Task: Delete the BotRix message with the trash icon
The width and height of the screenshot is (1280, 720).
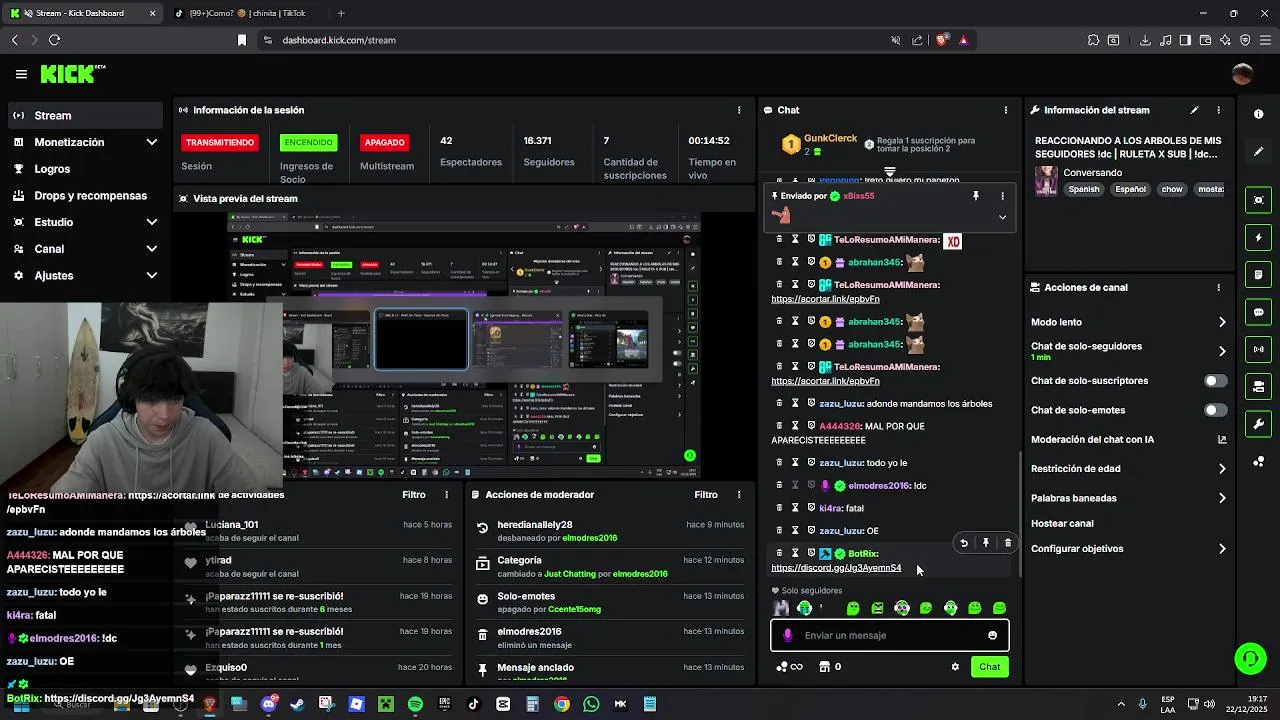Action: (x=1007, y=543)
